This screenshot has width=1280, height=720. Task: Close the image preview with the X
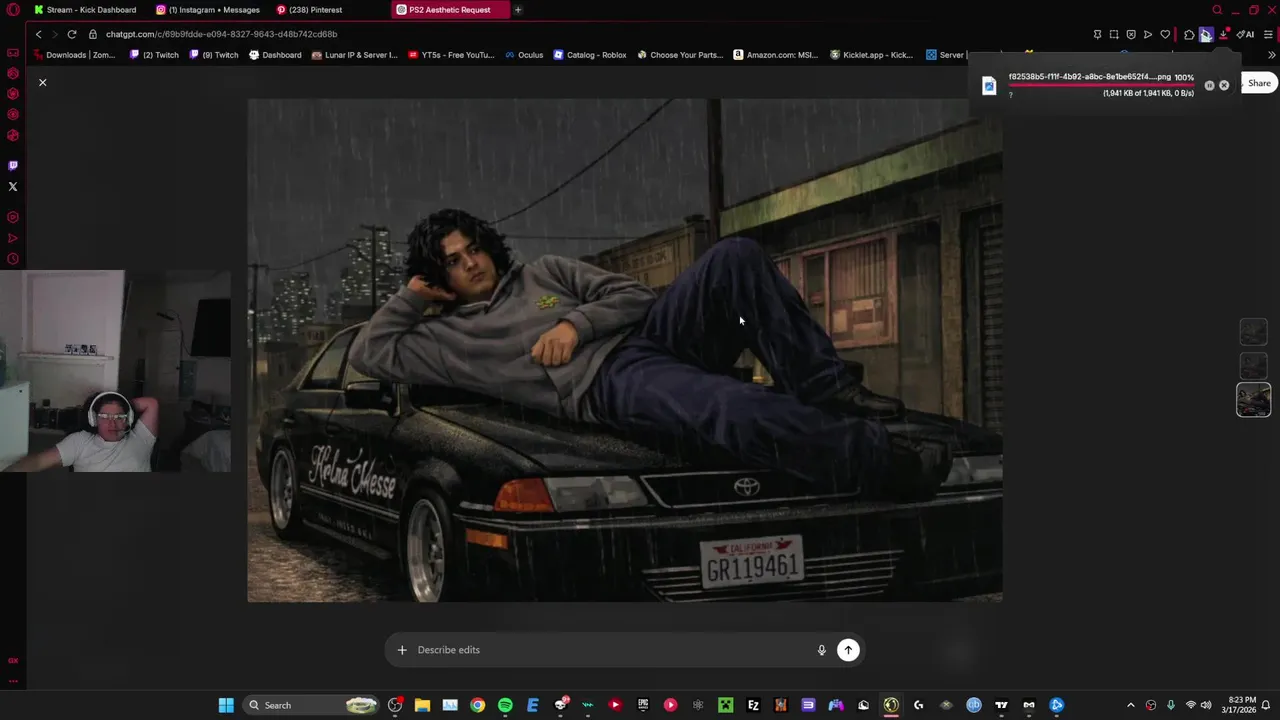coord(42,82)
